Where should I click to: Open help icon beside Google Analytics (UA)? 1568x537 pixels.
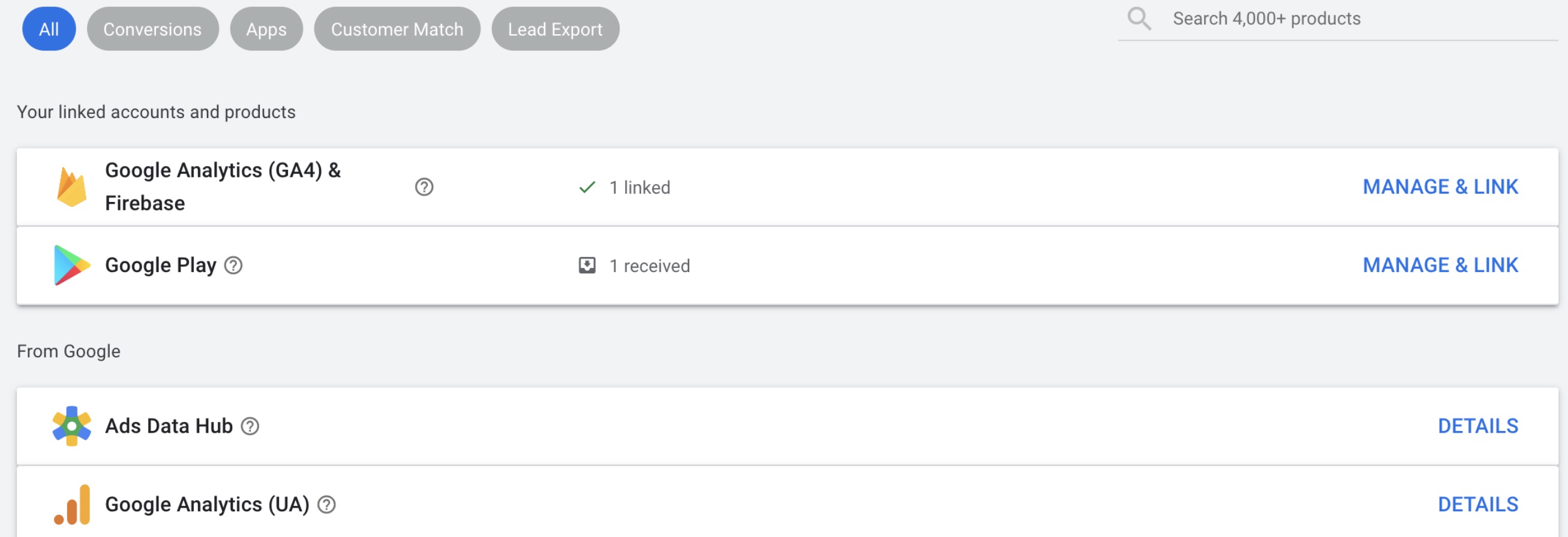(327, 504)
